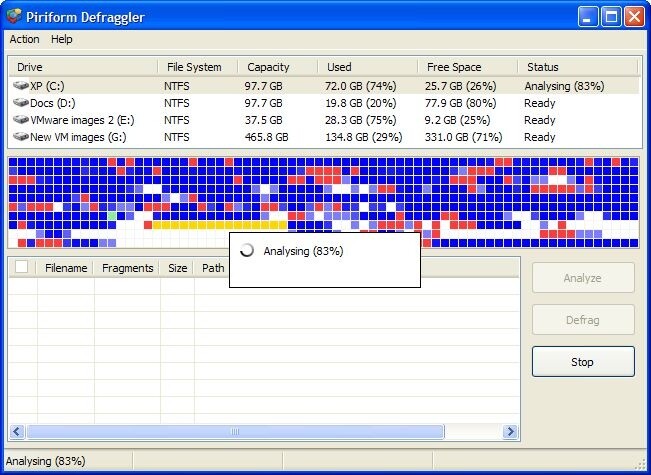Toggle the select-all checkbox in file list header

point(22,268)
